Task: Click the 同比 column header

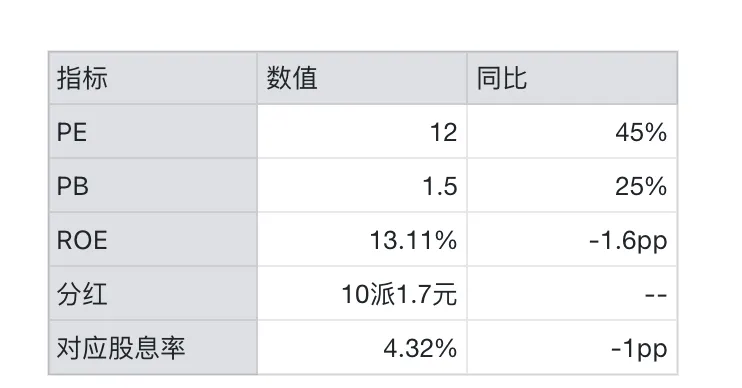Action: tap(572, 78)
